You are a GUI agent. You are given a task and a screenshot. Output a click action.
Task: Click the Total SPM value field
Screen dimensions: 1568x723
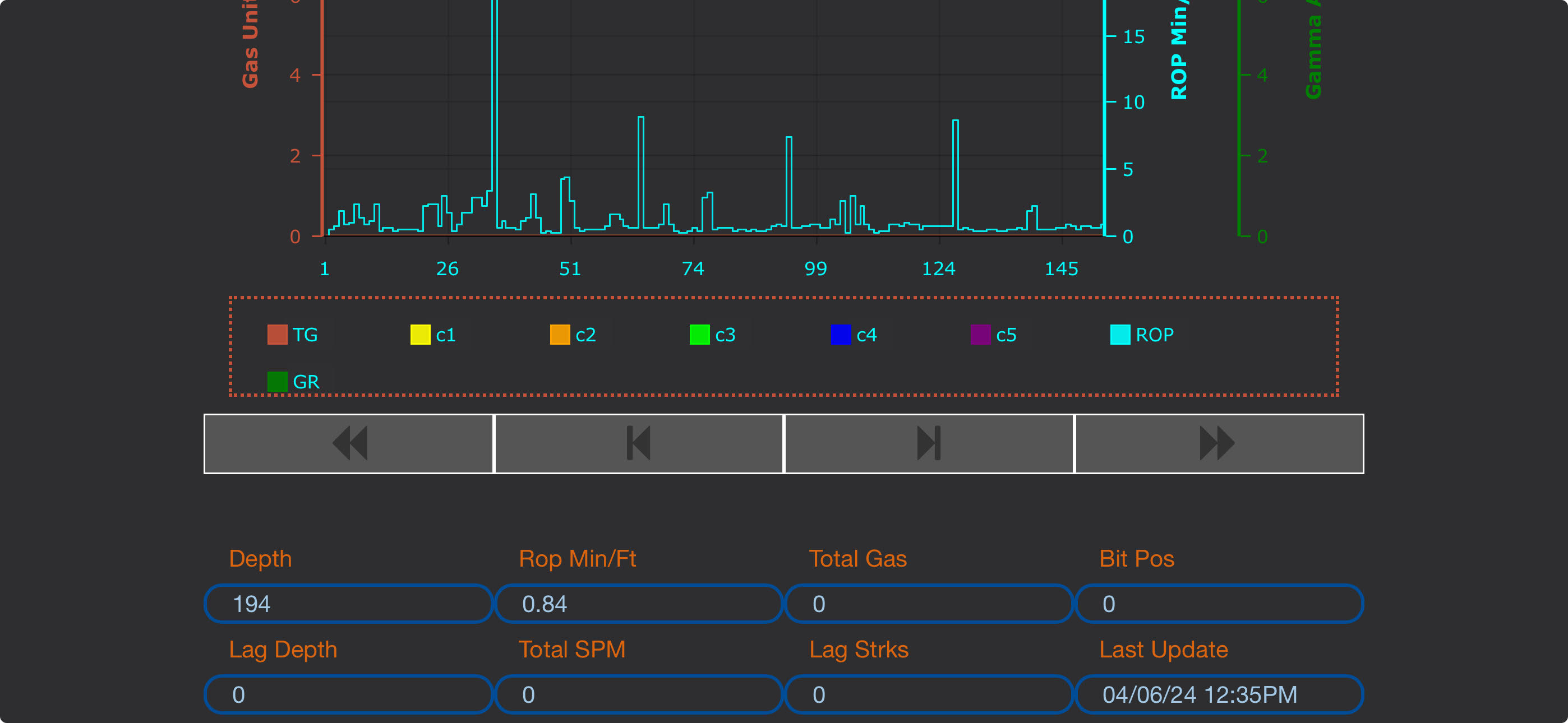(x=639, y=694)
